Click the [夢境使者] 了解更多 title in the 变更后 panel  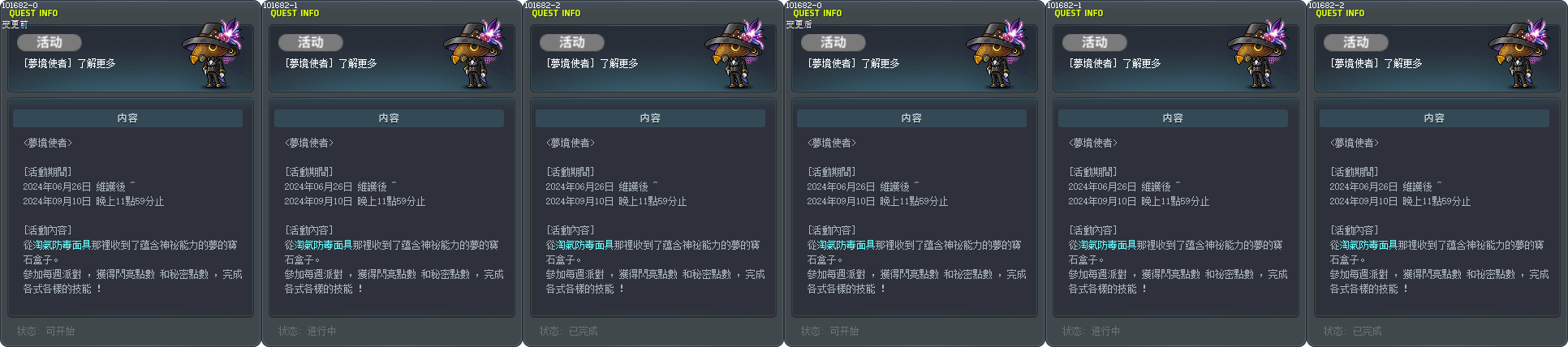(853, 63)
